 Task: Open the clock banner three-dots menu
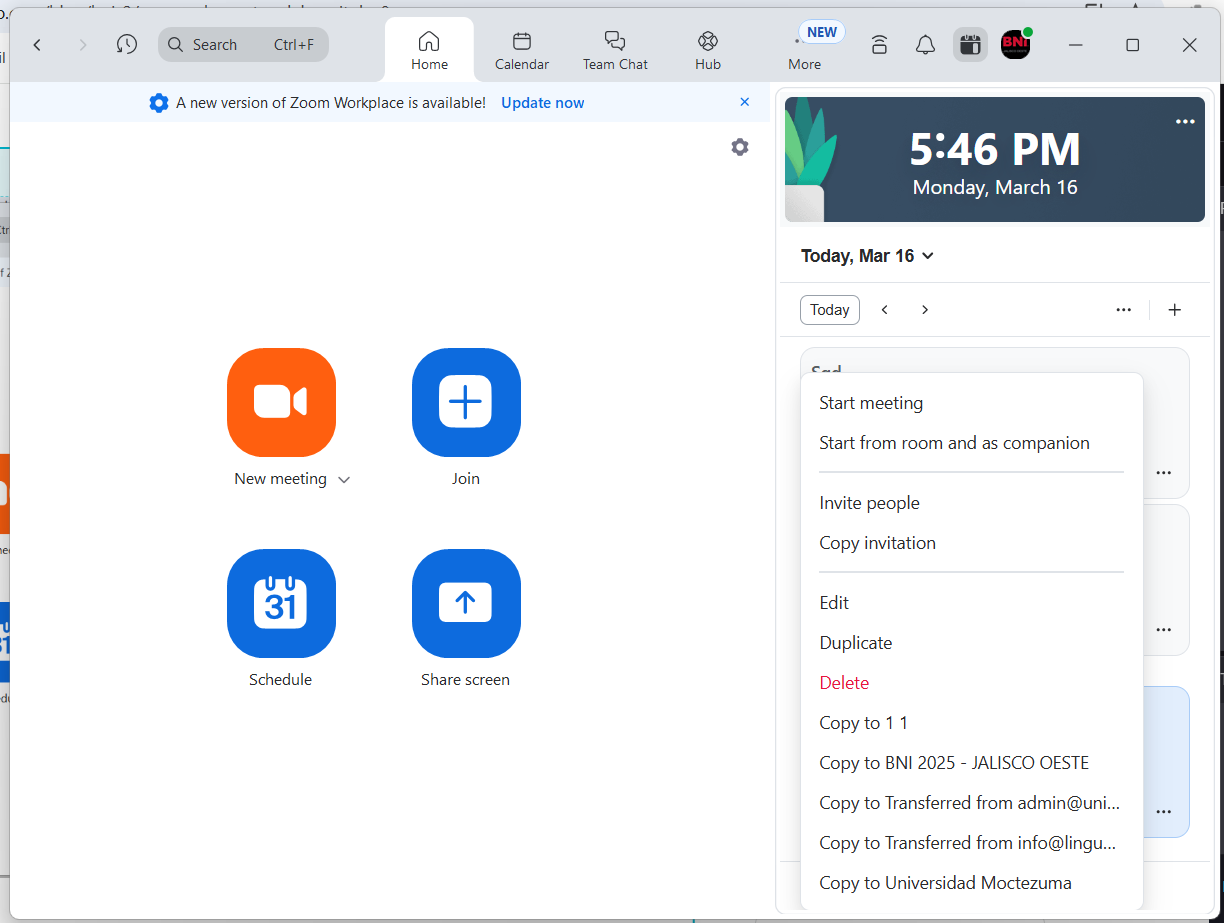pyautogui.click(x=1185, y=121)
